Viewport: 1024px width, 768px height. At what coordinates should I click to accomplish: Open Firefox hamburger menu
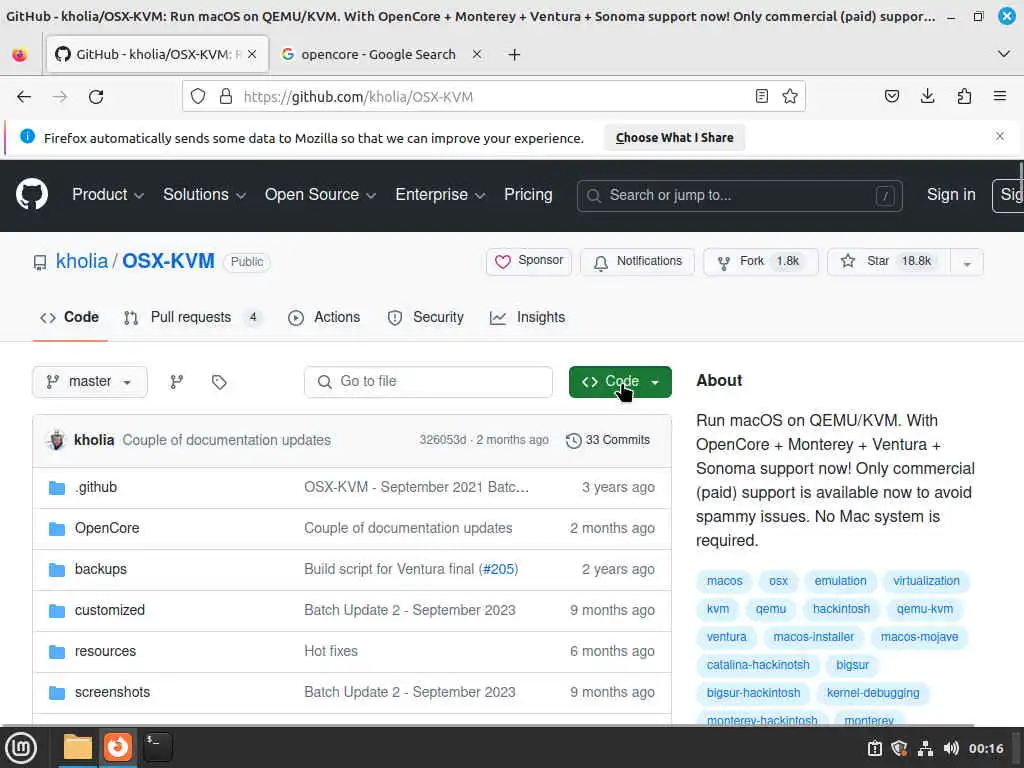(1000, 97)
